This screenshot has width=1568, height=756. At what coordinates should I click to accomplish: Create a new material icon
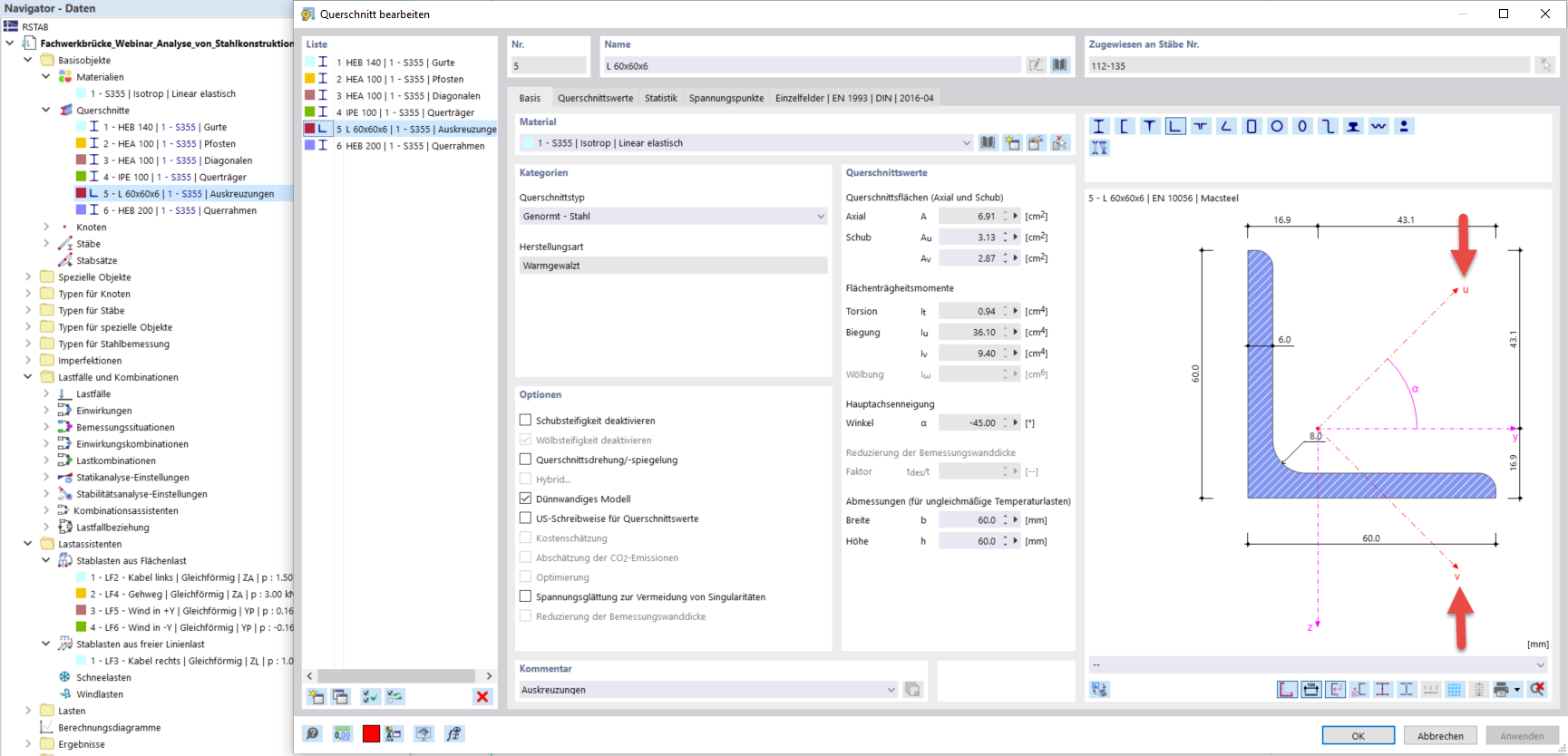(x=1012, y=143)
